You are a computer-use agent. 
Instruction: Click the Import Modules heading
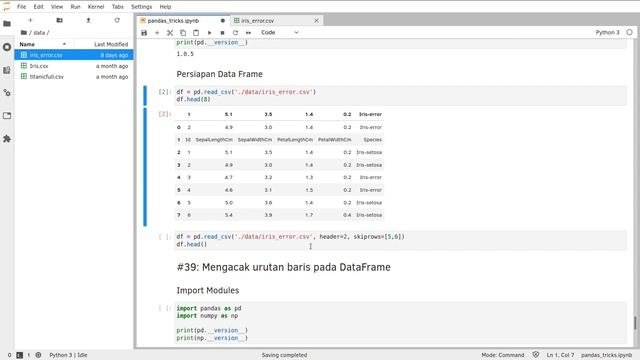[x=208, y=291]
